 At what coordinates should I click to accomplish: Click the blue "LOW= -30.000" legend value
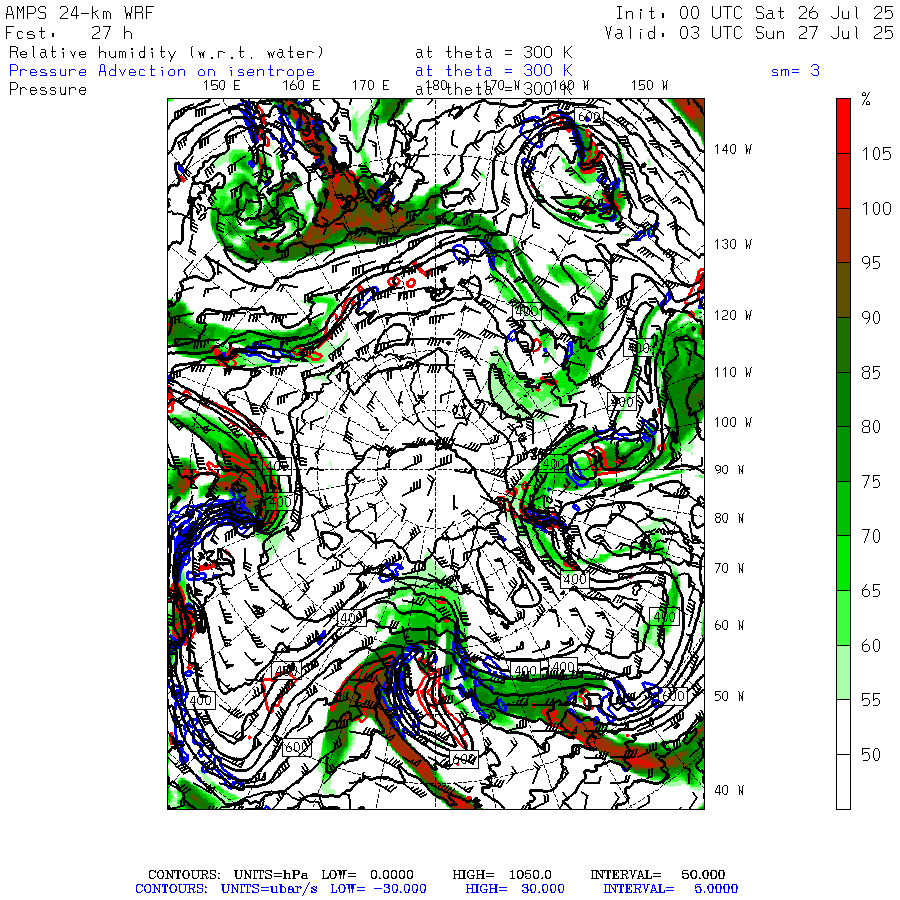coord(378,889)
